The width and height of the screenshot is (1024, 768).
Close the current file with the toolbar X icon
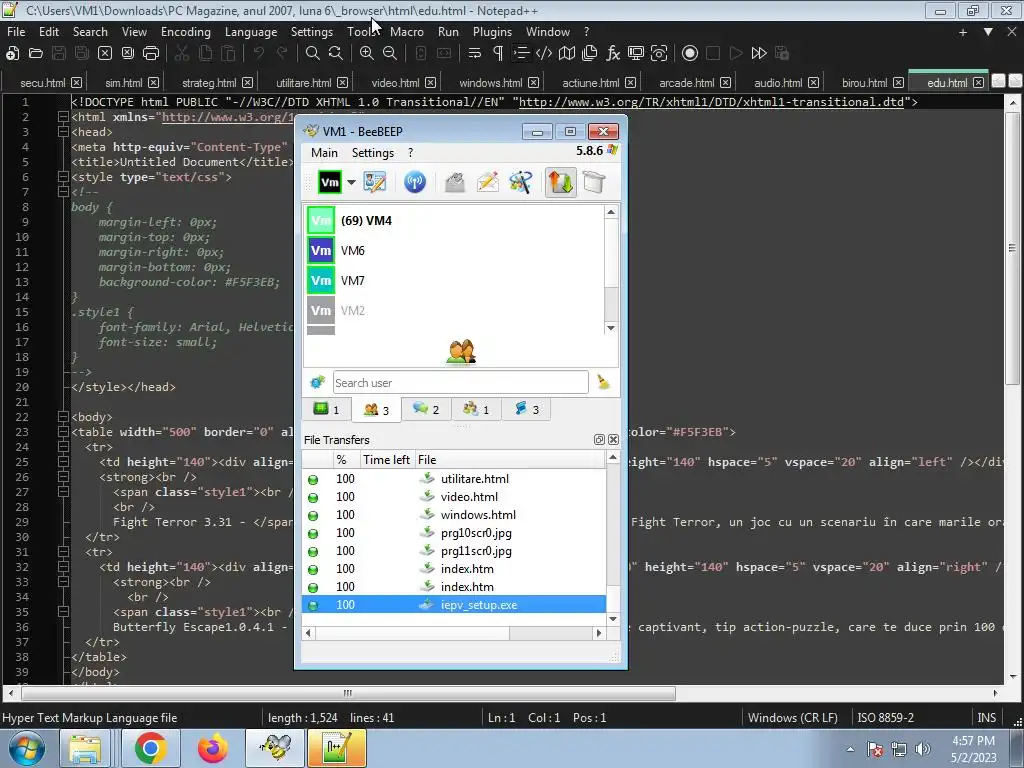(x=104, y=54)
